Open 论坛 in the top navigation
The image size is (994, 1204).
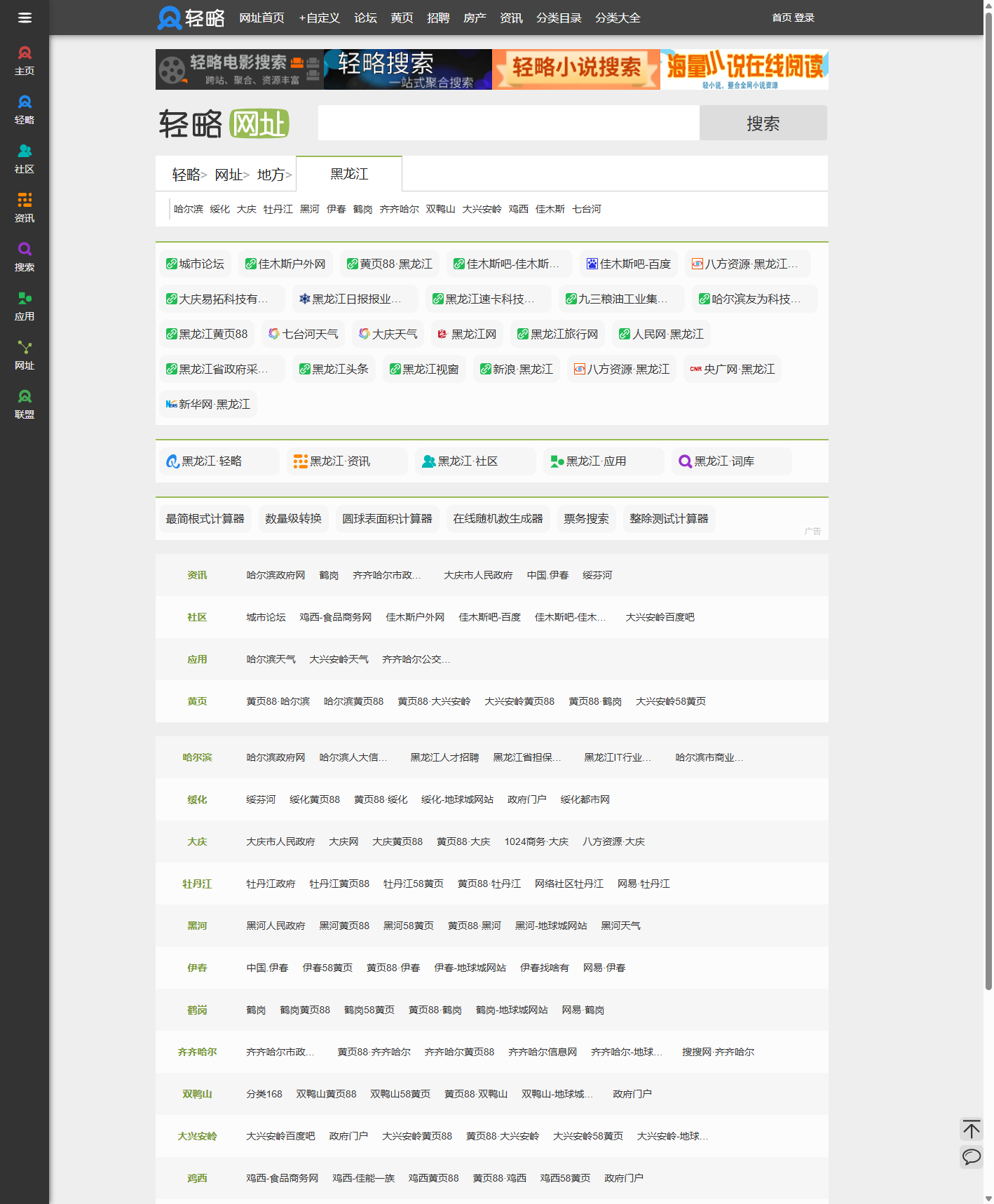pos(365,18)
